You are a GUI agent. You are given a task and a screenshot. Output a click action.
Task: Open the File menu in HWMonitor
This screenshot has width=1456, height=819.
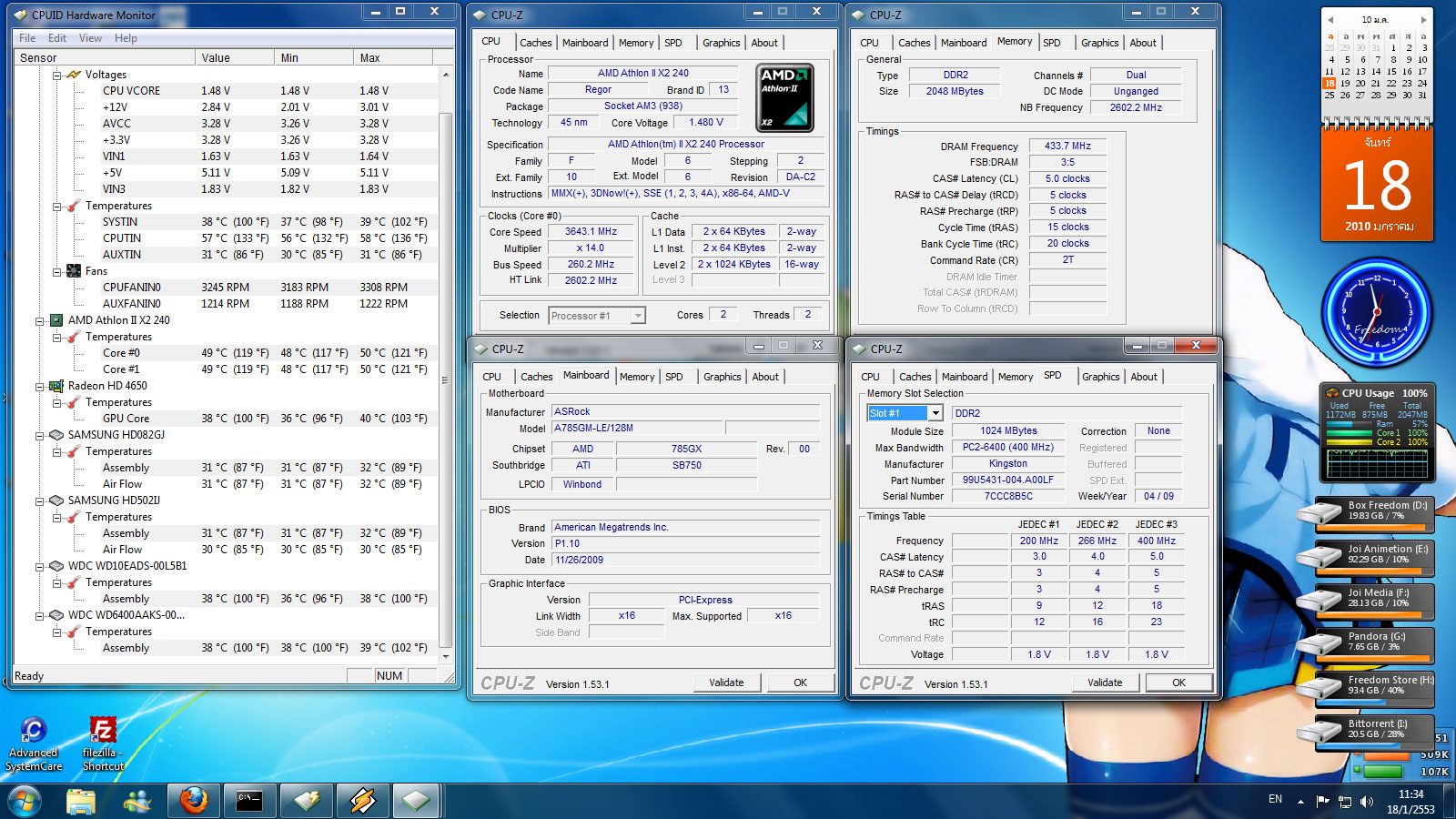point(27,38)
